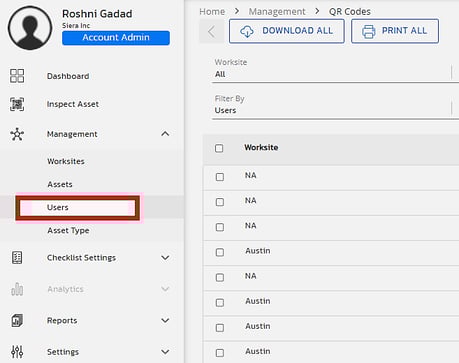Screen dimensions: 459x363
Task: Click the DOWNLOAD ALL button
Action: tap(287, 31)
